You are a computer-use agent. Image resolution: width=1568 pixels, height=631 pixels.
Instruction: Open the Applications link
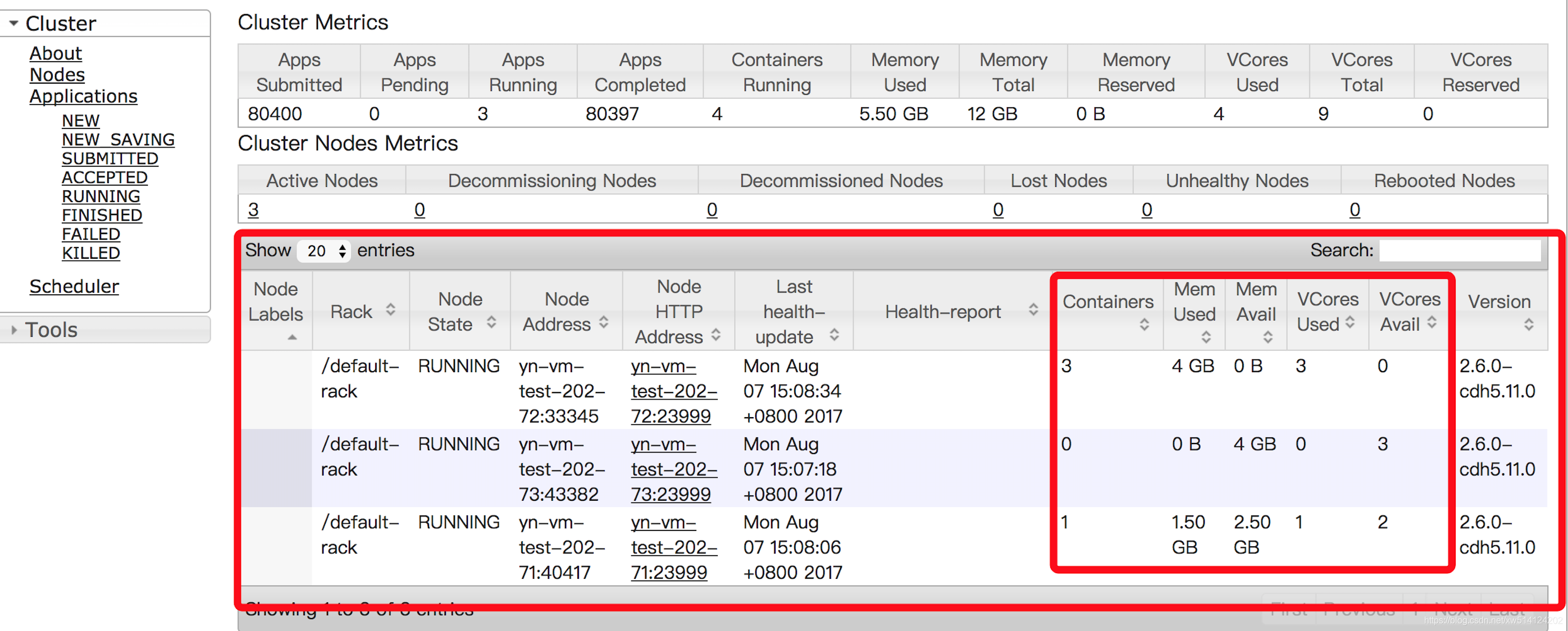pos(83,96)
